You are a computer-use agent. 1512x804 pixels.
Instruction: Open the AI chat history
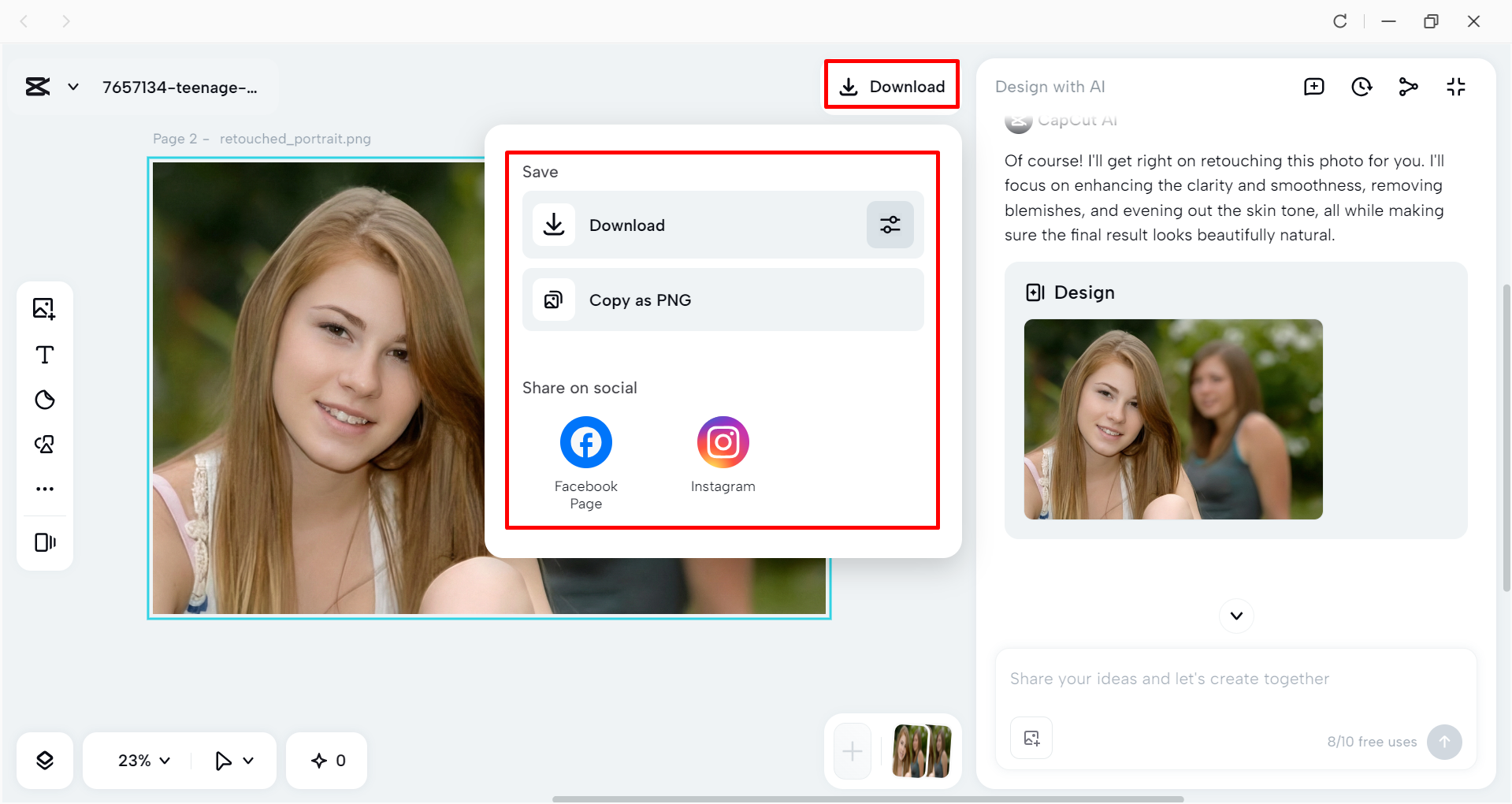1362,87
